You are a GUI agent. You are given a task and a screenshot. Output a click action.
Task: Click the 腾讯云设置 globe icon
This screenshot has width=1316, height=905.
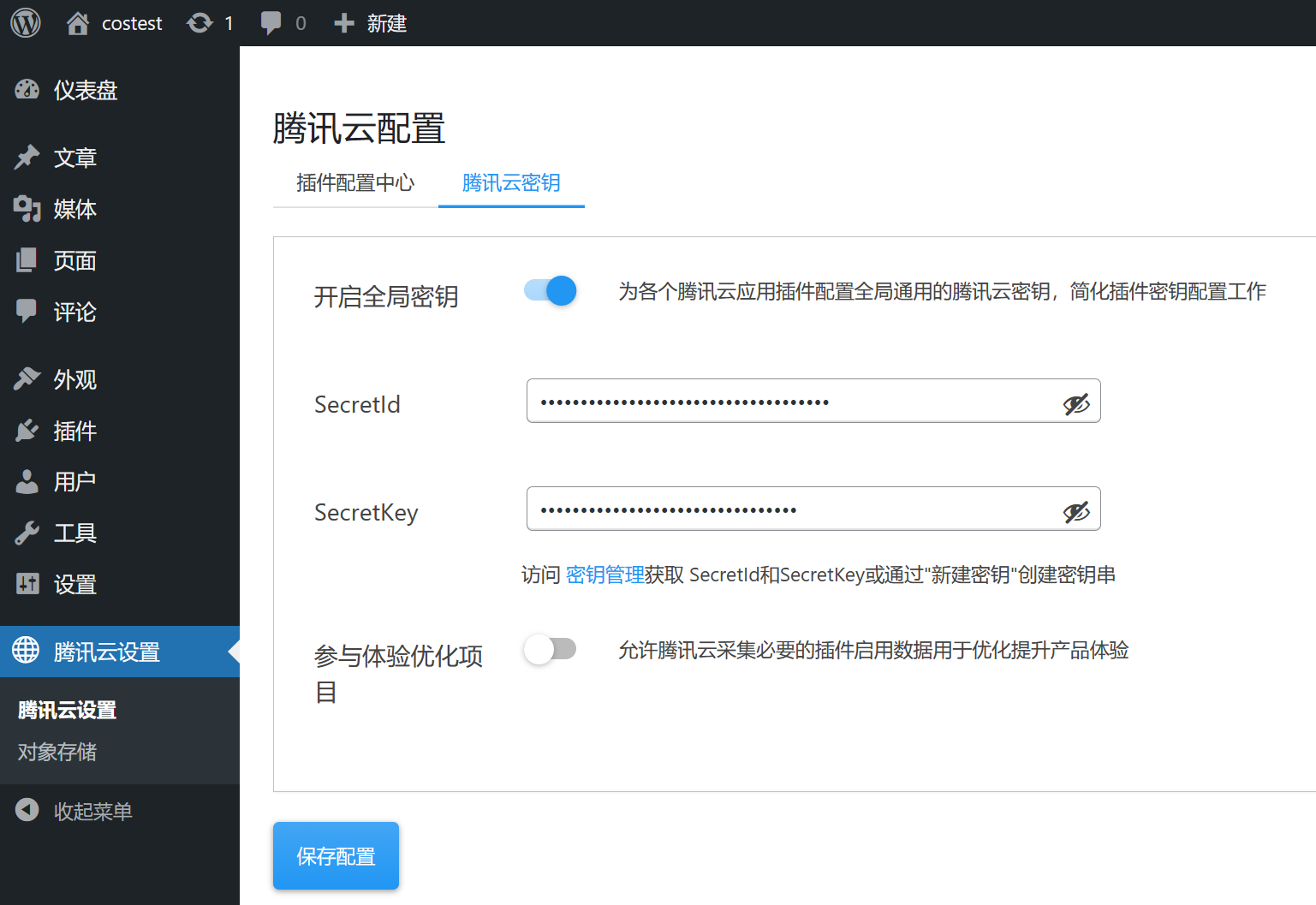[x=26, y=651]
